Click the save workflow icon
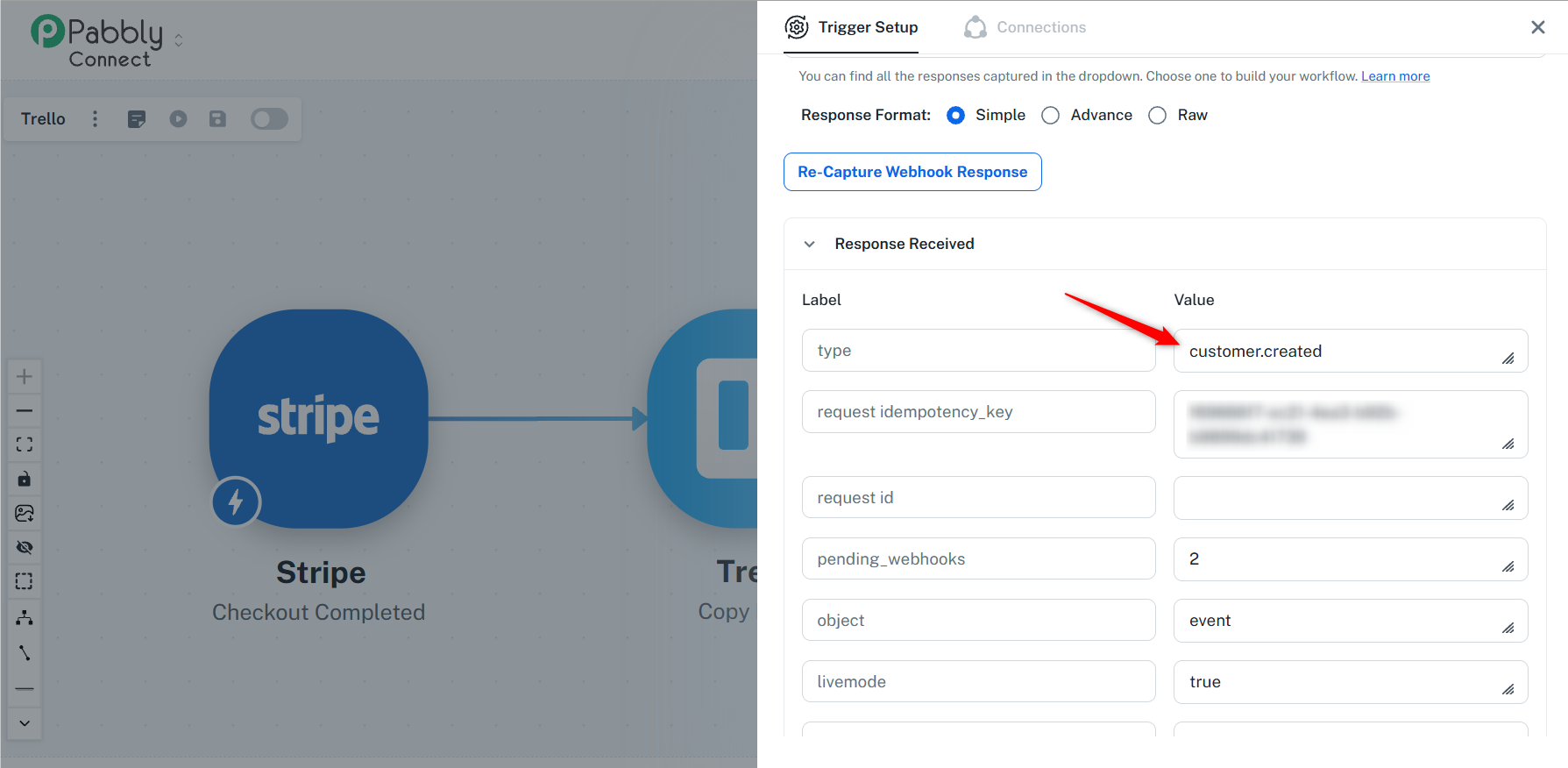Viewport: 1568px width, 768px height. 218,119
